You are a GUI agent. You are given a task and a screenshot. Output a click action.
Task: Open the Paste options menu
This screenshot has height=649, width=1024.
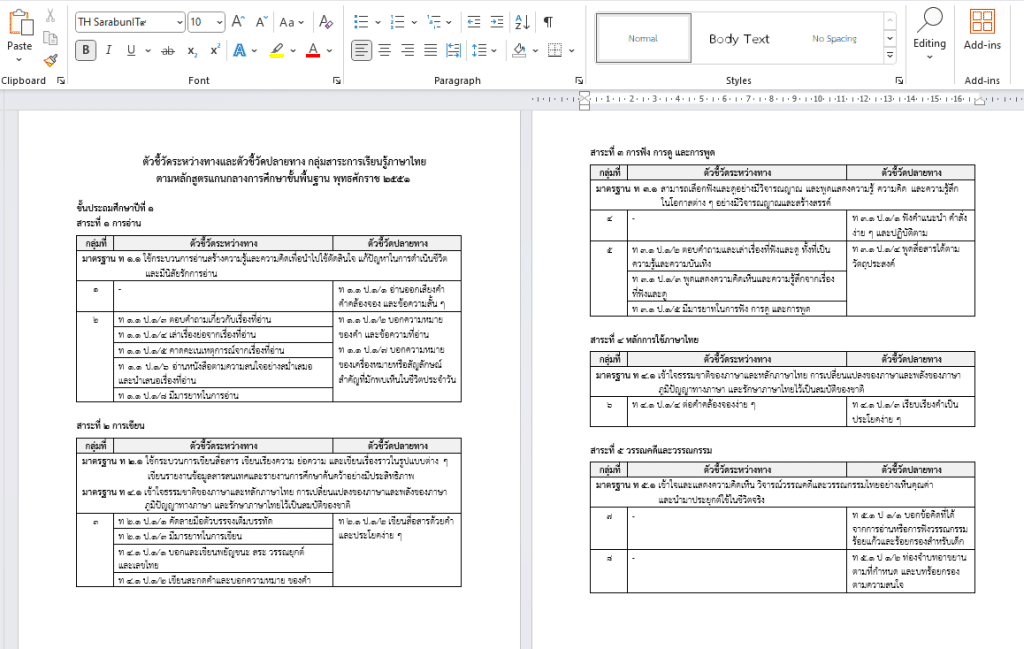pyautogui.click(x=19, y=60)
